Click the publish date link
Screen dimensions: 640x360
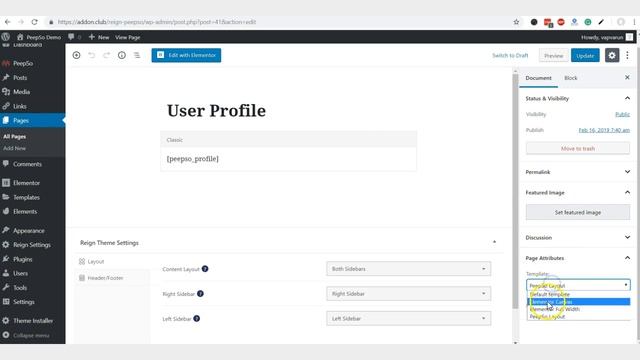604,130
